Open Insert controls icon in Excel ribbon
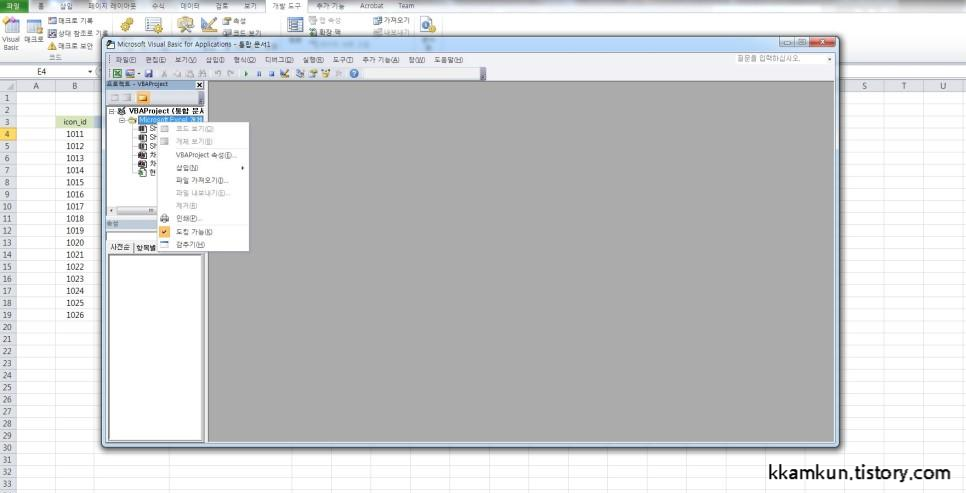 point(185,25)
